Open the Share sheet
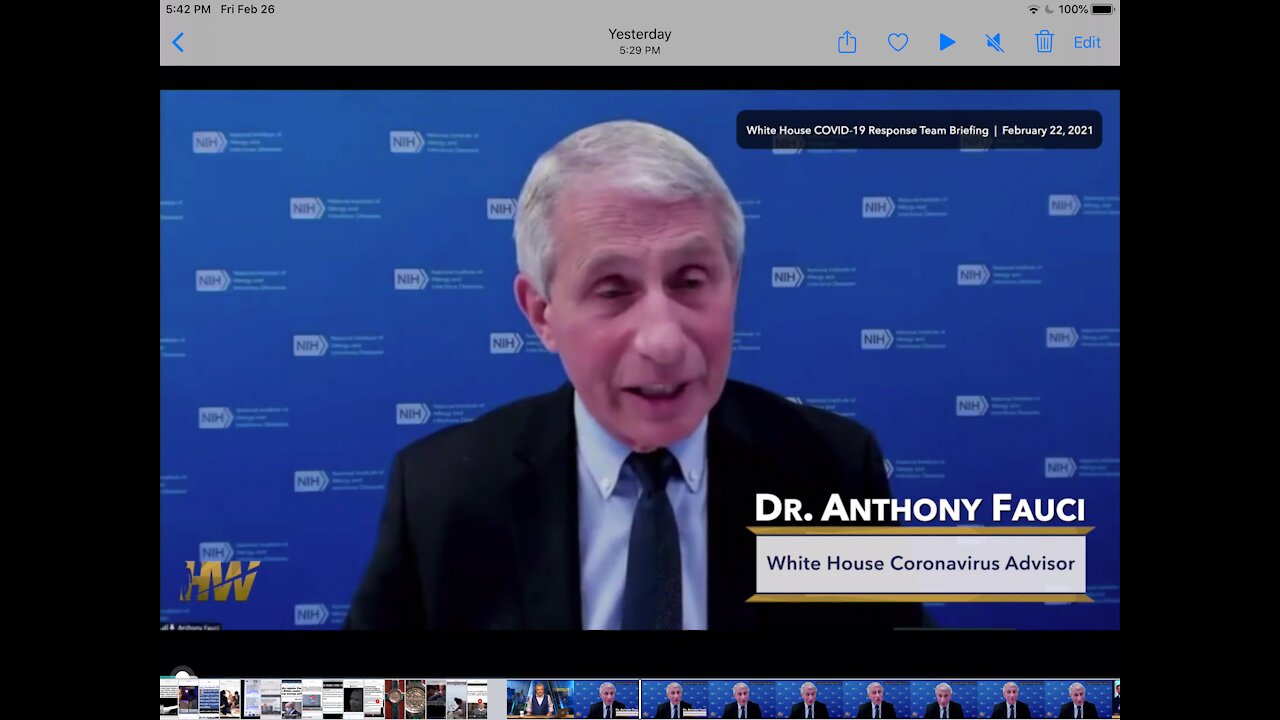 tap(847, 42)
